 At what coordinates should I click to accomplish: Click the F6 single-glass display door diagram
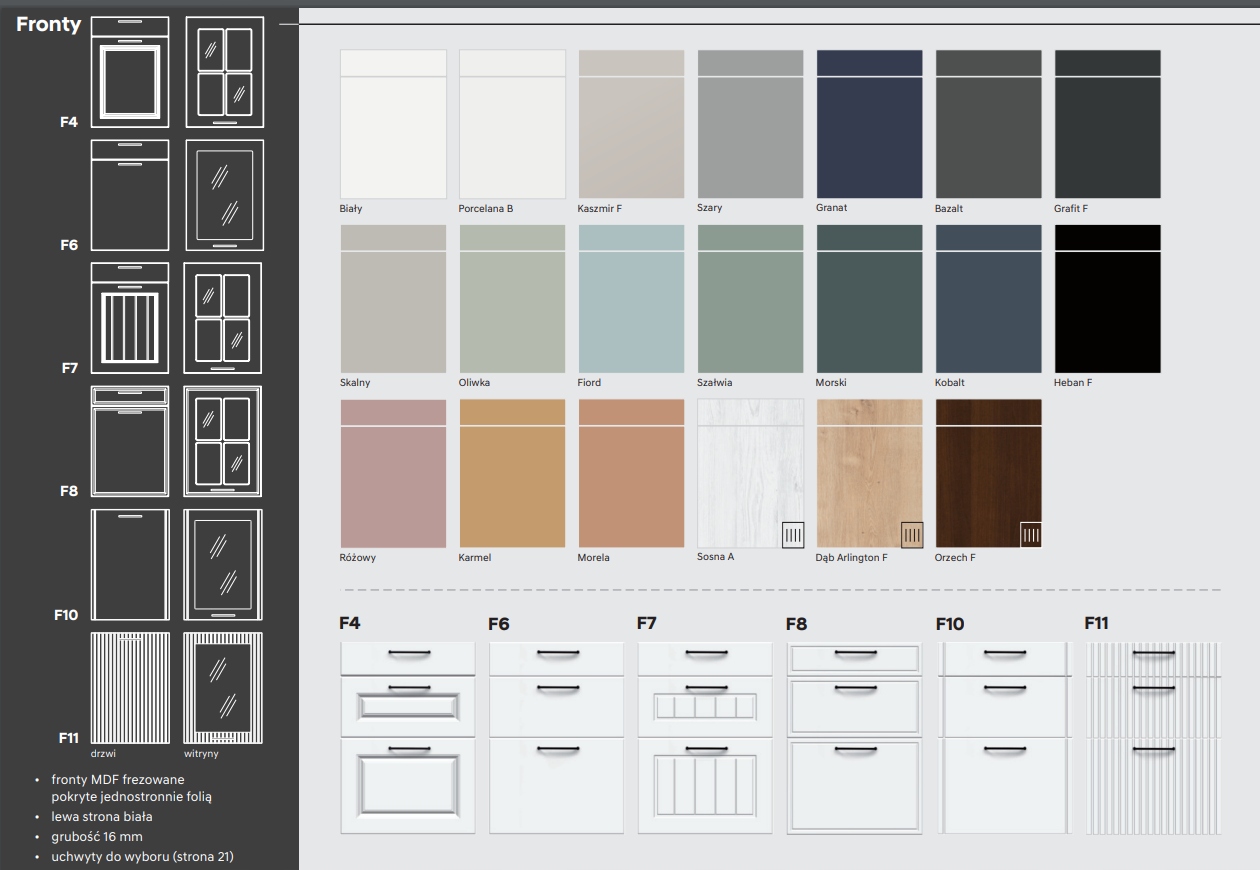[x=224, y=195]
